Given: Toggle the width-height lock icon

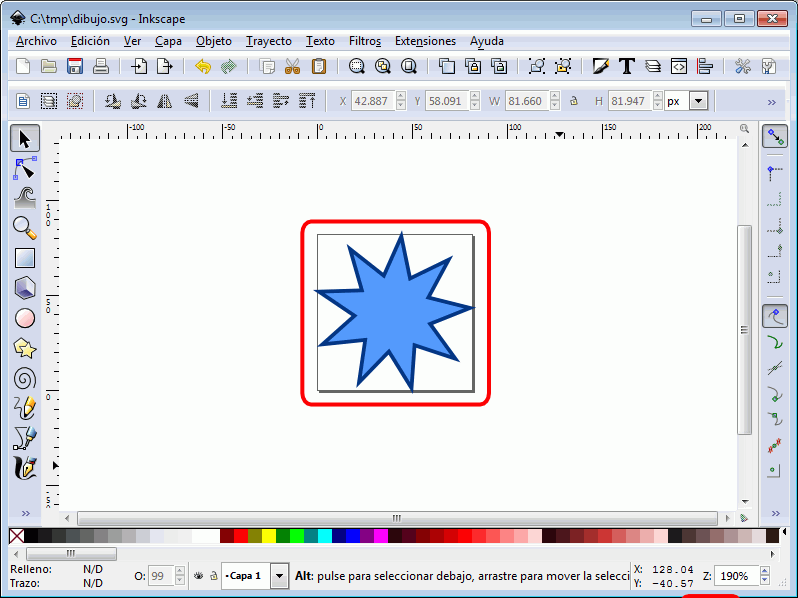Looking at the screenshot, I should click(573, 101).
